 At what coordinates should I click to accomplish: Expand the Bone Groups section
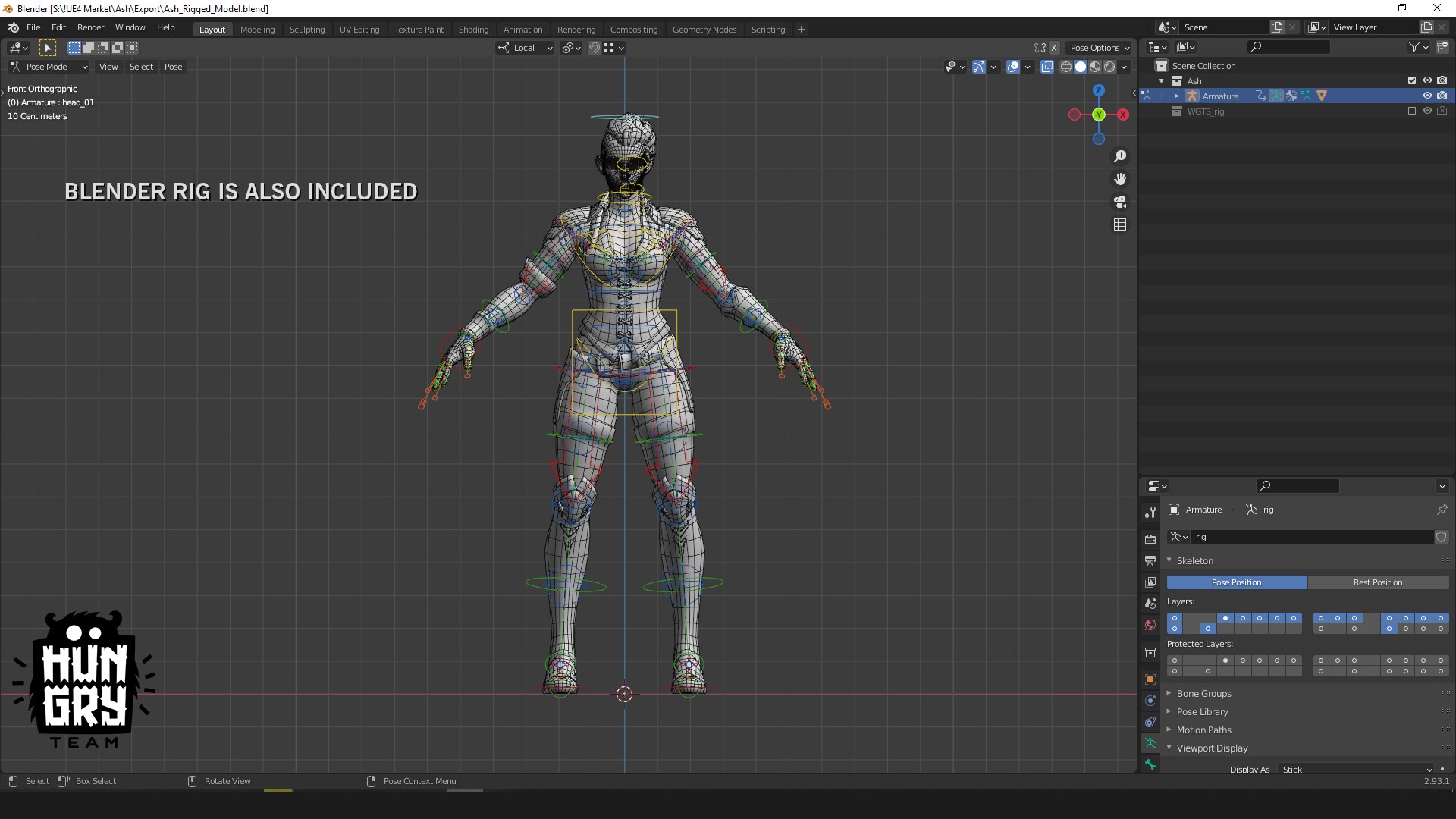(1206, 693)
